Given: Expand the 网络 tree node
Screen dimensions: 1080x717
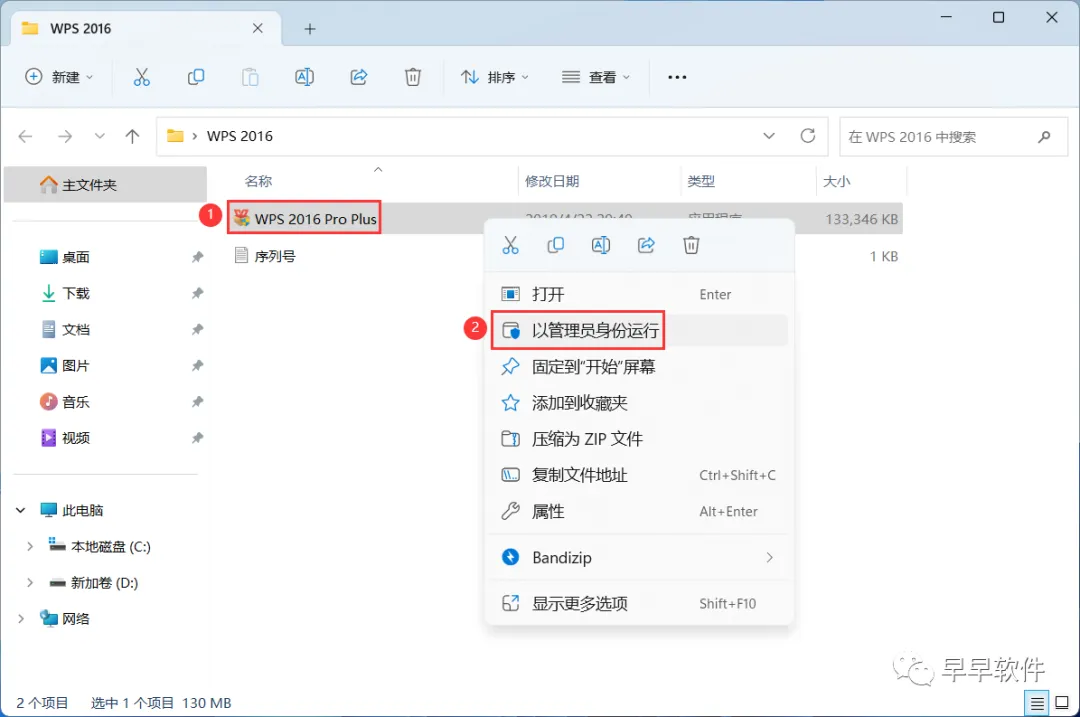Looking at the screenshot, I should point(21,619).
